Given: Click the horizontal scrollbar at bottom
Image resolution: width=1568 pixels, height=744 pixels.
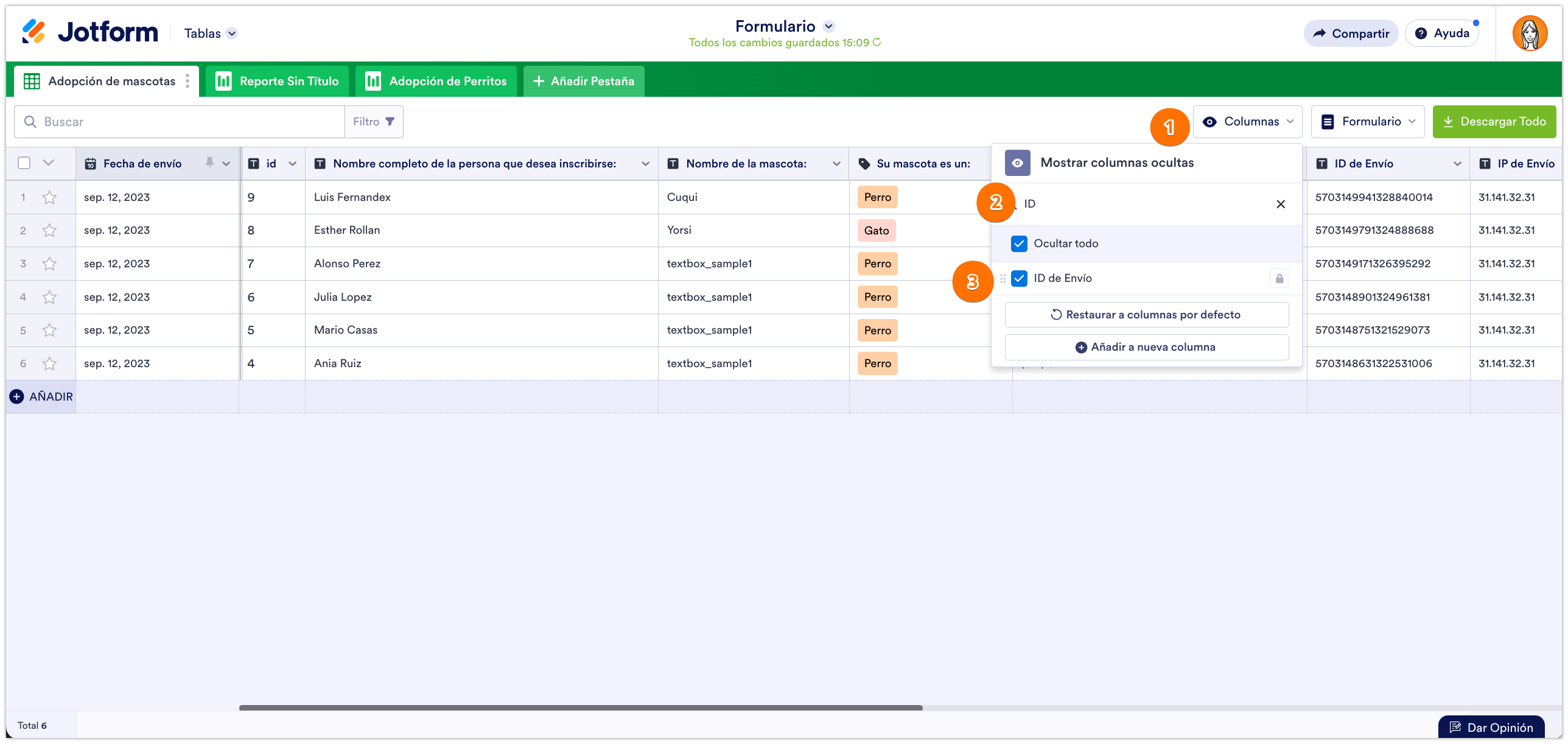Looking at the screenshot, I should pyautogui.click(x=581, y=707).
